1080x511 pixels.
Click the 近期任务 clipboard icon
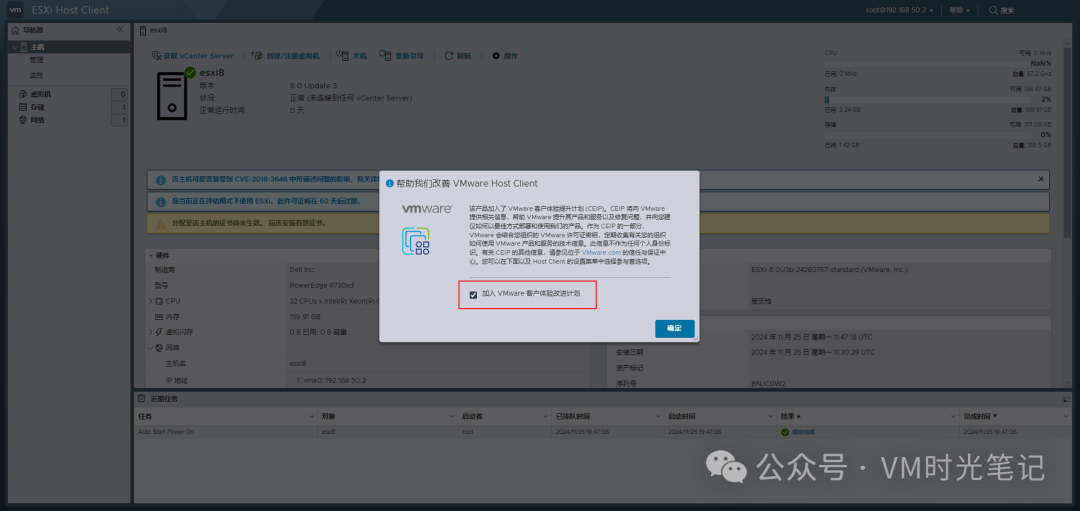pyautogui.click(x=141, y=399)
